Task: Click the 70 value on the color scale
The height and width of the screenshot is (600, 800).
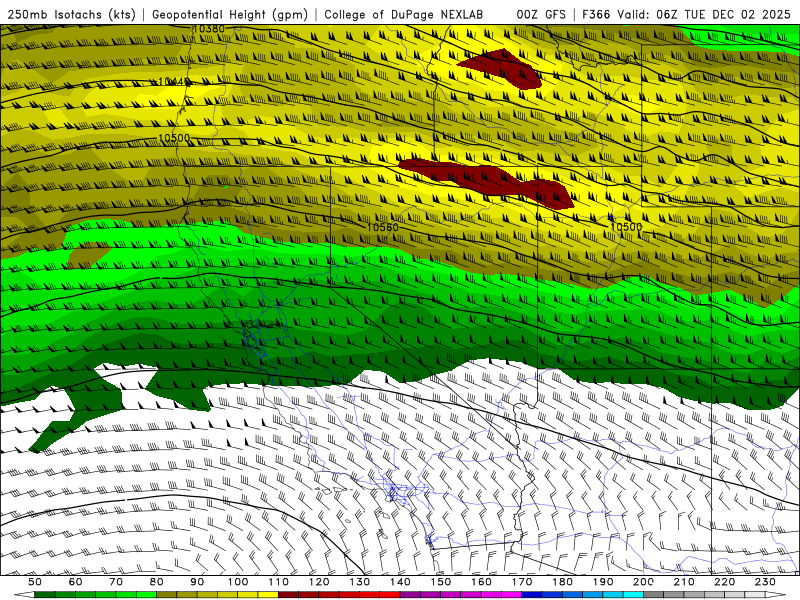Action: click(116, 582)
